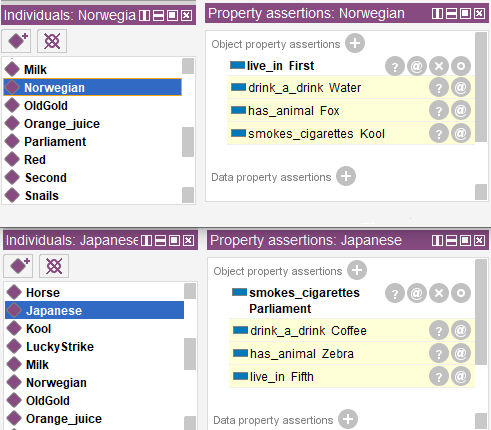
Task: Remove smokes_cigarettes Parliament assertion
Action: click(439, 293)
